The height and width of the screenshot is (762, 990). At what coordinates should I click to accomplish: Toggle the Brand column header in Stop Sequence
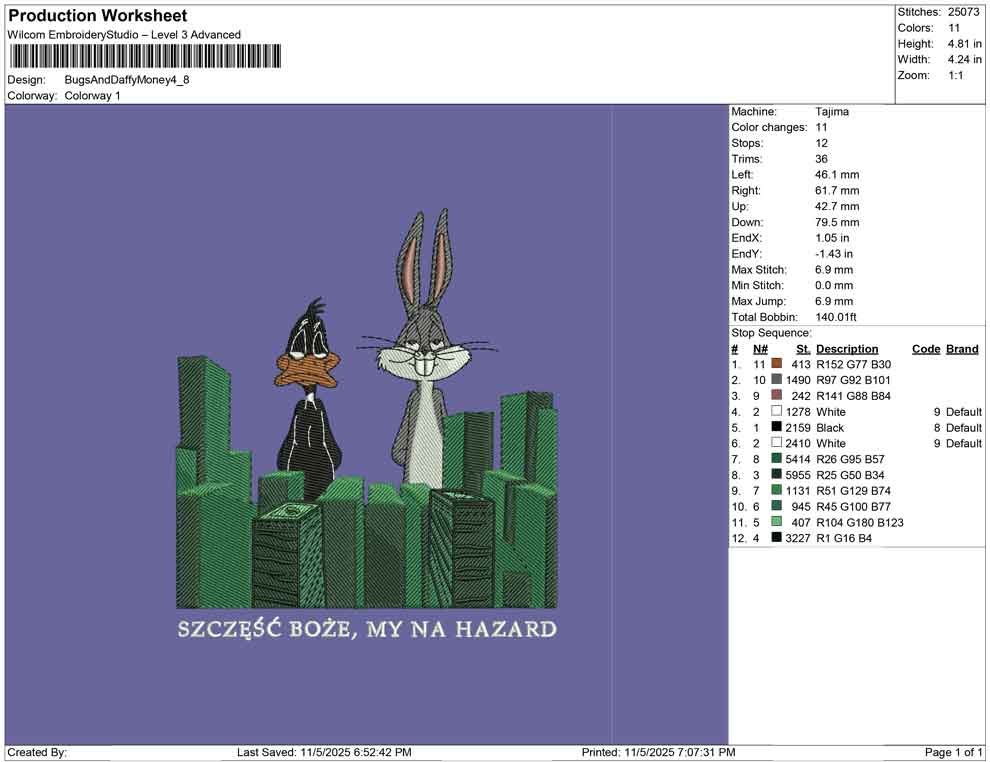(961, 348)
